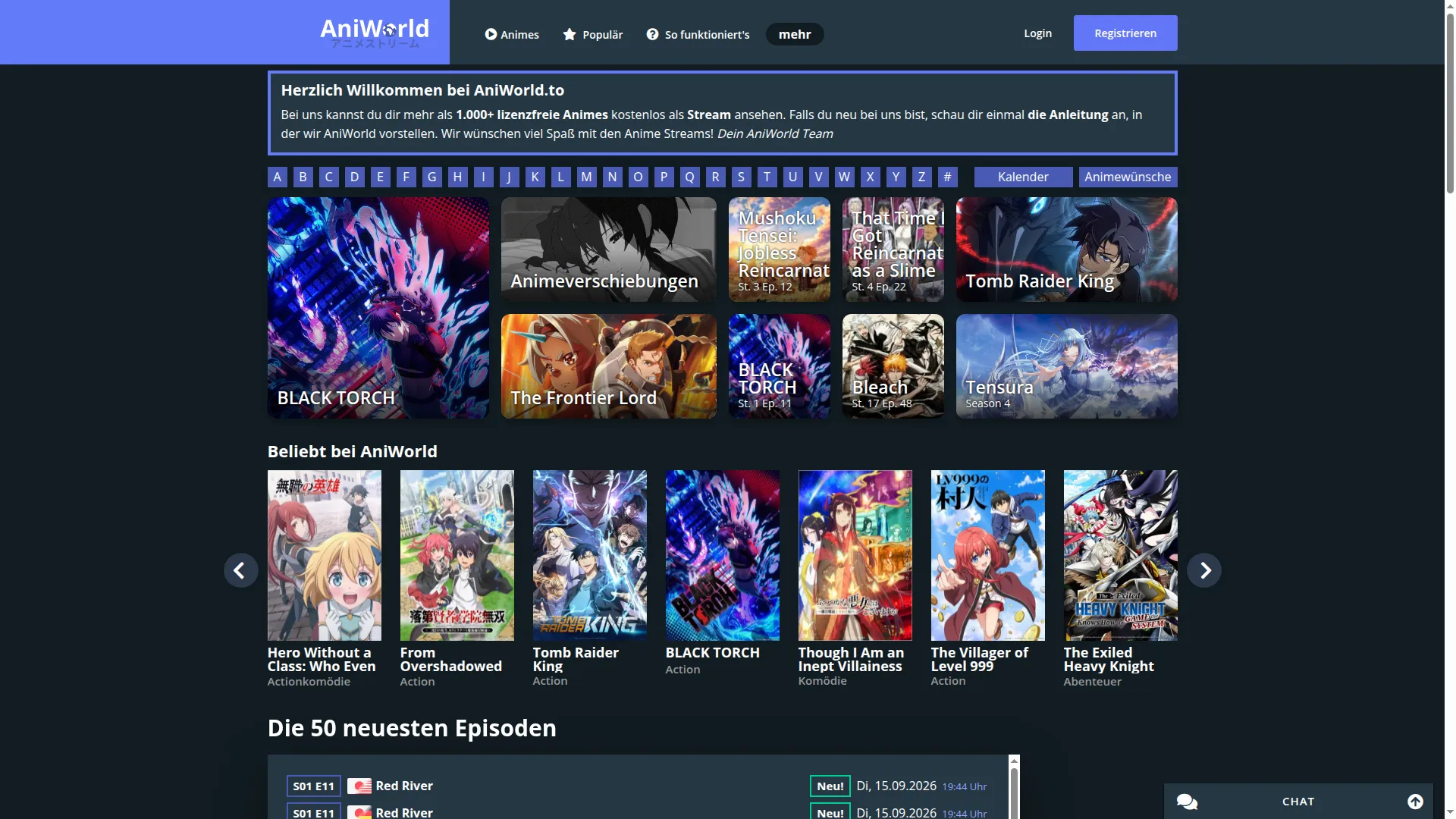Screen dimensions: 1456x819
Task: Jump to letter K animes
Action: tap(535, 177)
